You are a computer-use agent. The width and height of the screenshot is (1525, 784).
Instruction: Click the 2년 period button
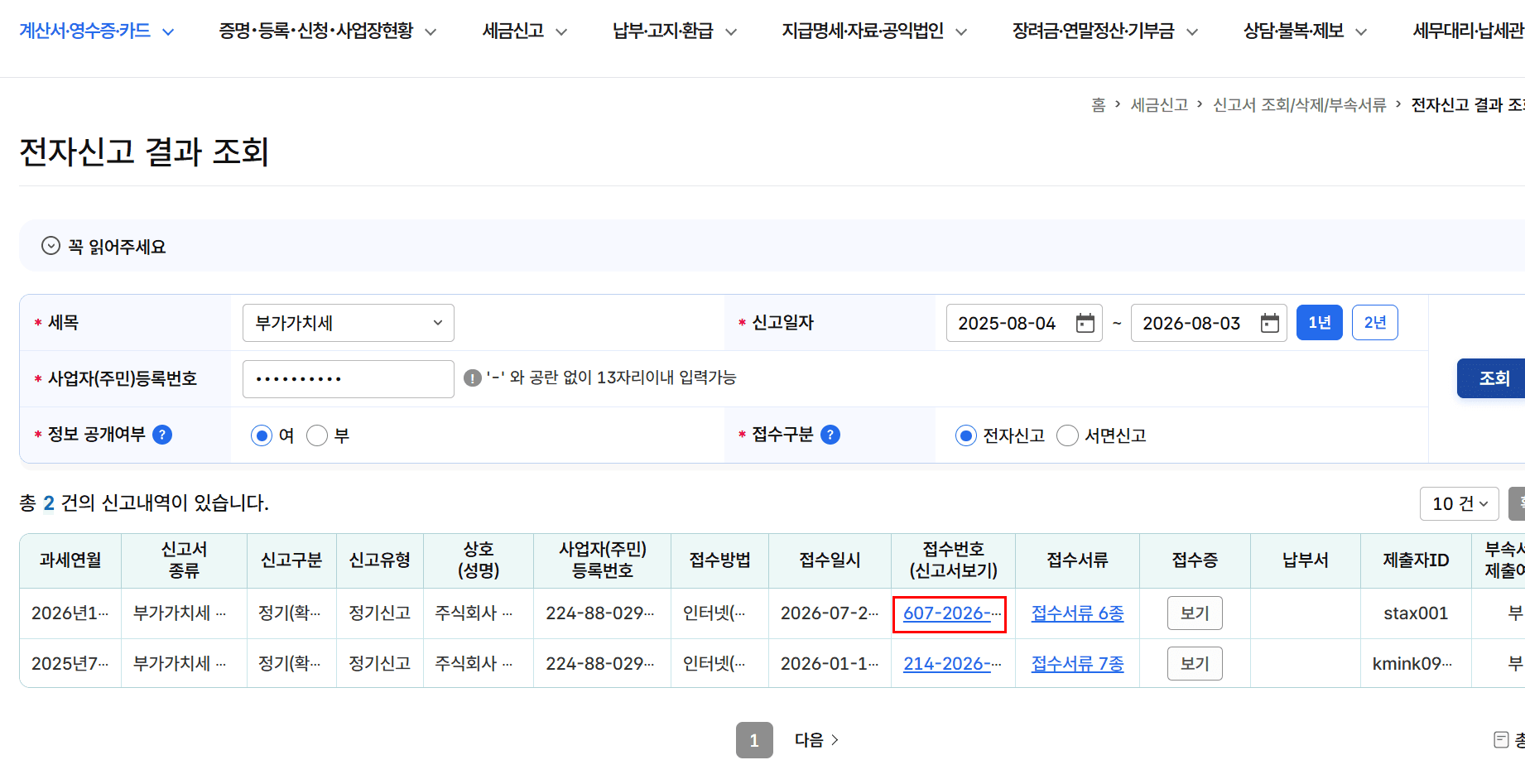tap(1375, 323)
